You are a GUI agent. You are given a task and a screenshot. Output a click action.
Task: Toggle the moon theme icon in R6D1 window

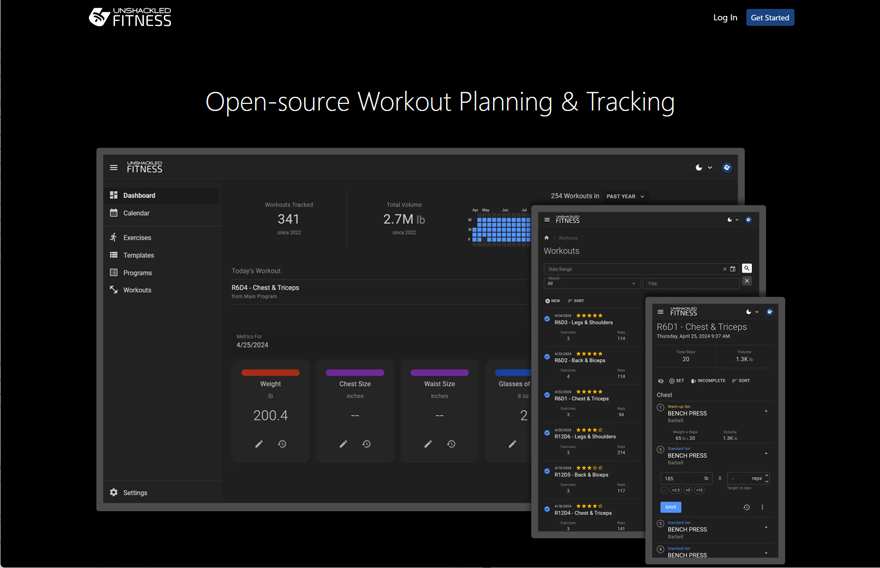pyautogui.click(x=749, y=312)
